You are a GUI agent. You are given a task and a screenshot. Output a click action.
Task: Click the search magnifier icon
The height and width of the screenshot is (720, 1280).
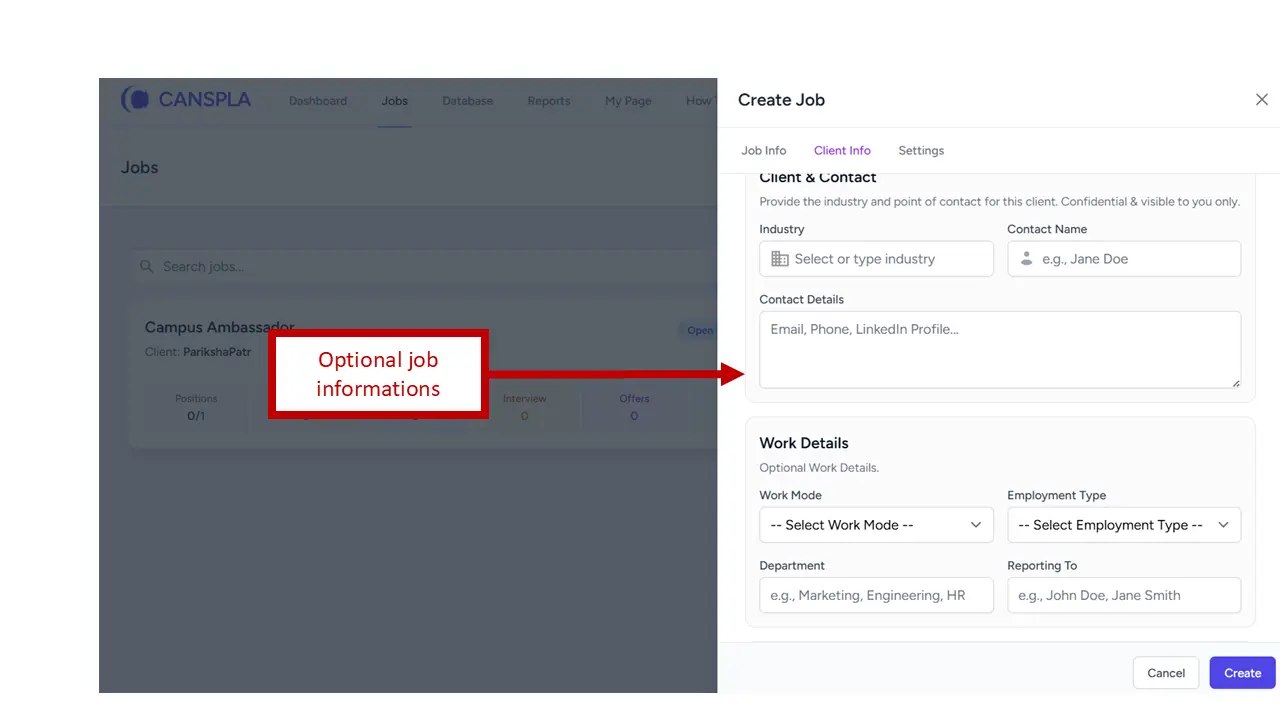[x=147, y=267]
